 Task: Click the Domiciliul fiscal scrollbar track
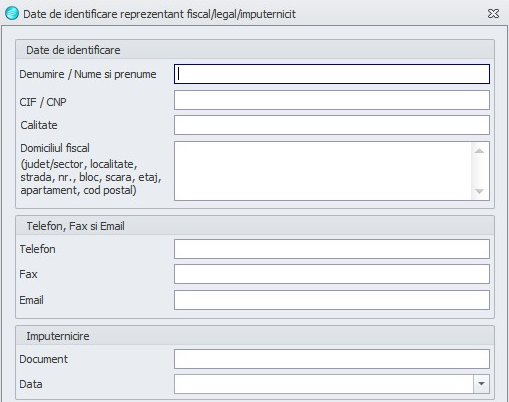(x=480, y=171)
